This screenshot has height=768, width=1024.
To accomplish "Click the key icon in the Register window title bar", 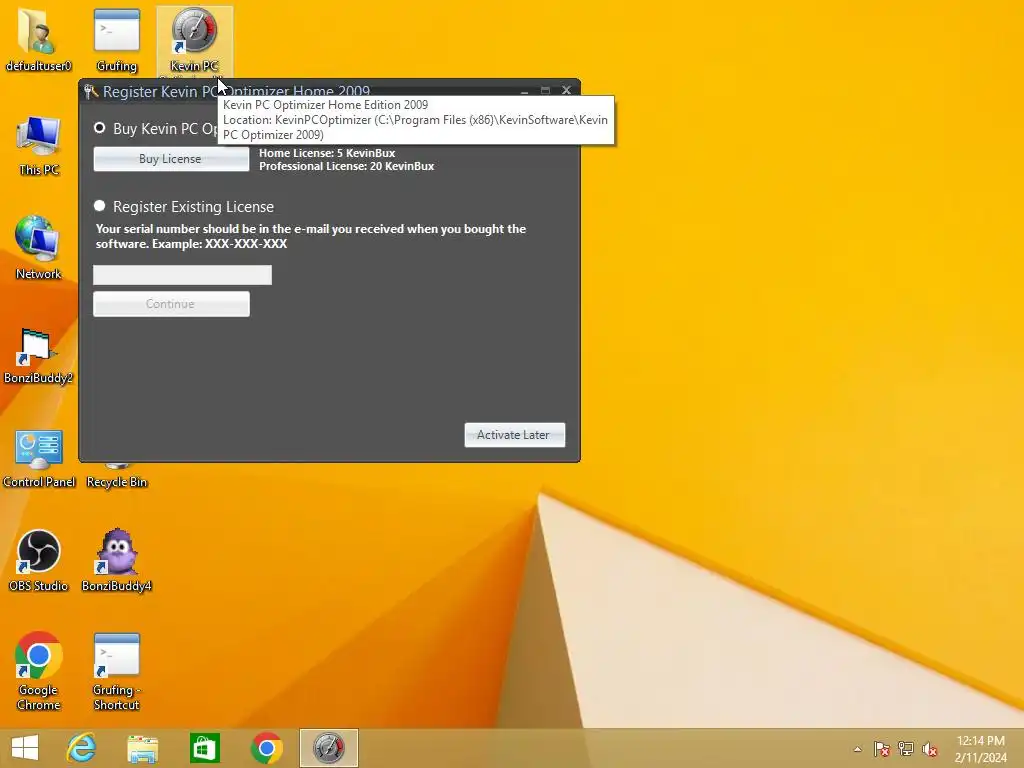I will (91, 91).
